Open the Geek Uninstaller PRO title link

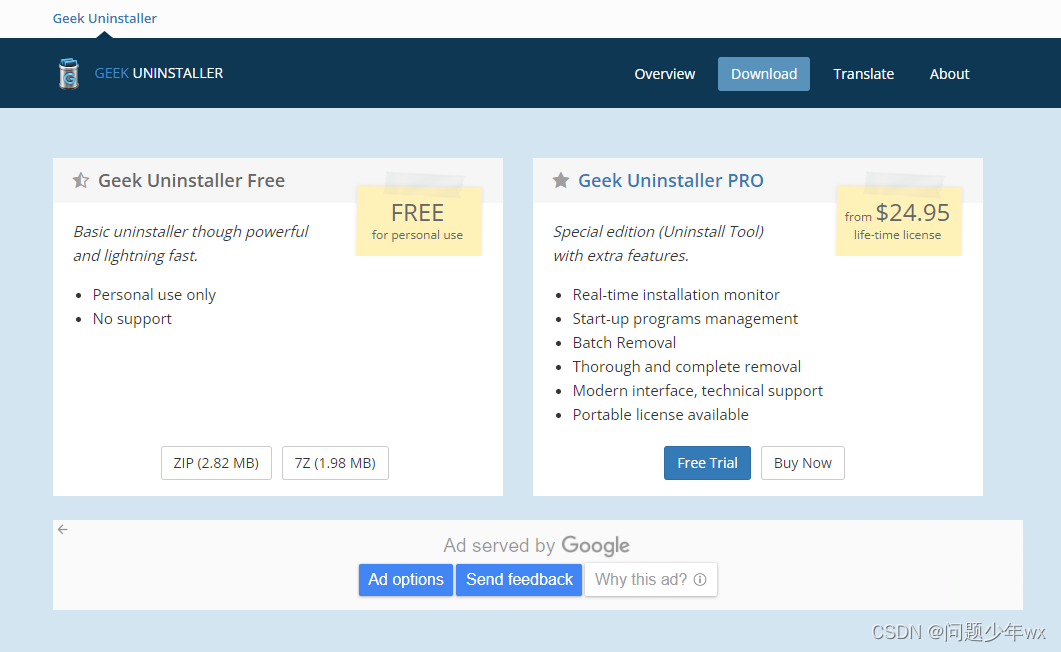tap(671, 181)
